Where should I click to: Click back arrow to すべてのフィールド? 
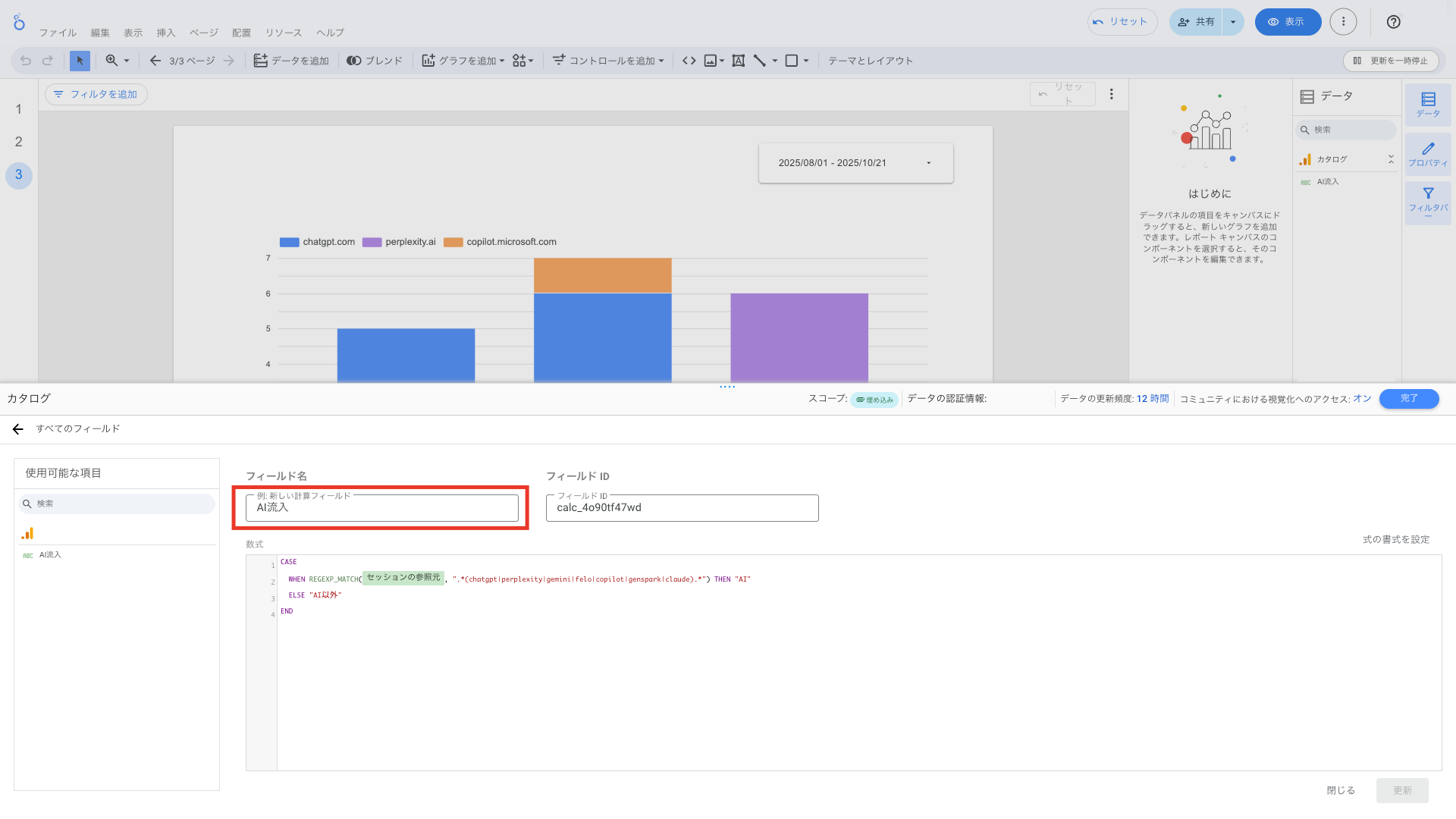18,429
